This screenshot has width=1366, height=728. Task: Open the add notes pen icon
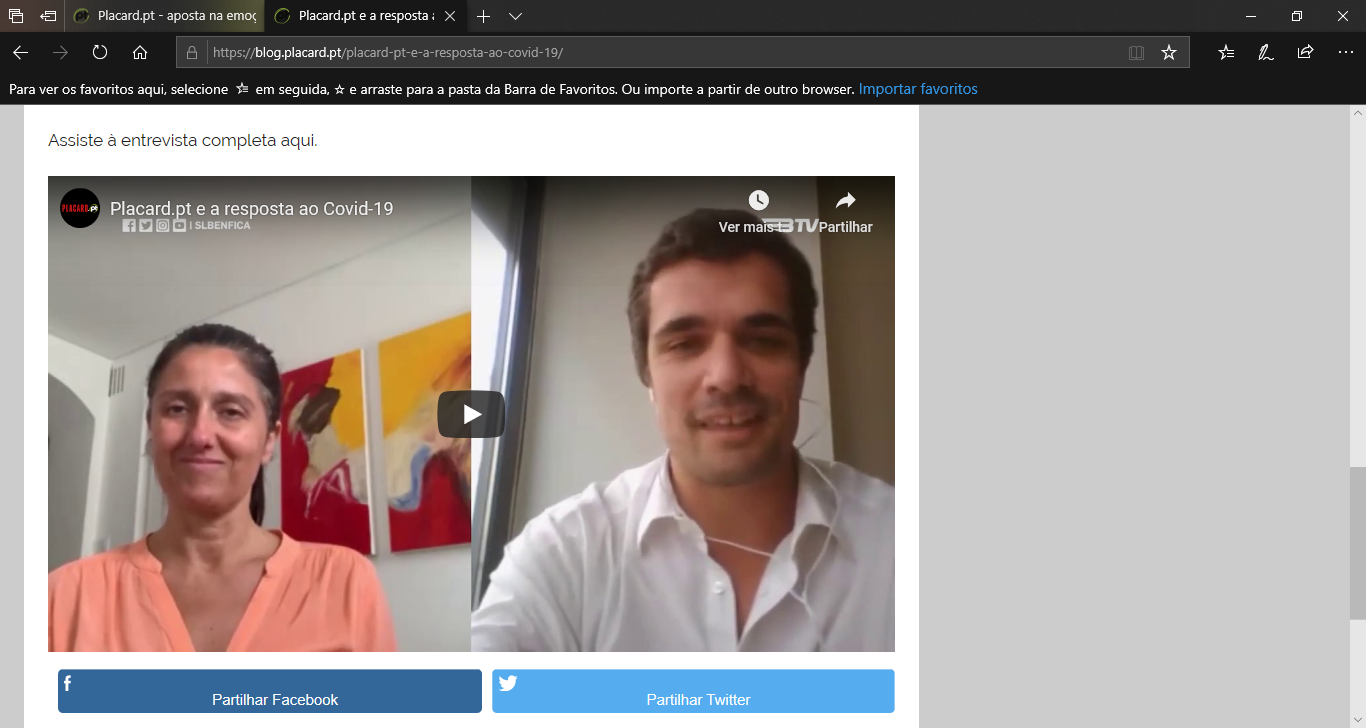coord(1265,52)
